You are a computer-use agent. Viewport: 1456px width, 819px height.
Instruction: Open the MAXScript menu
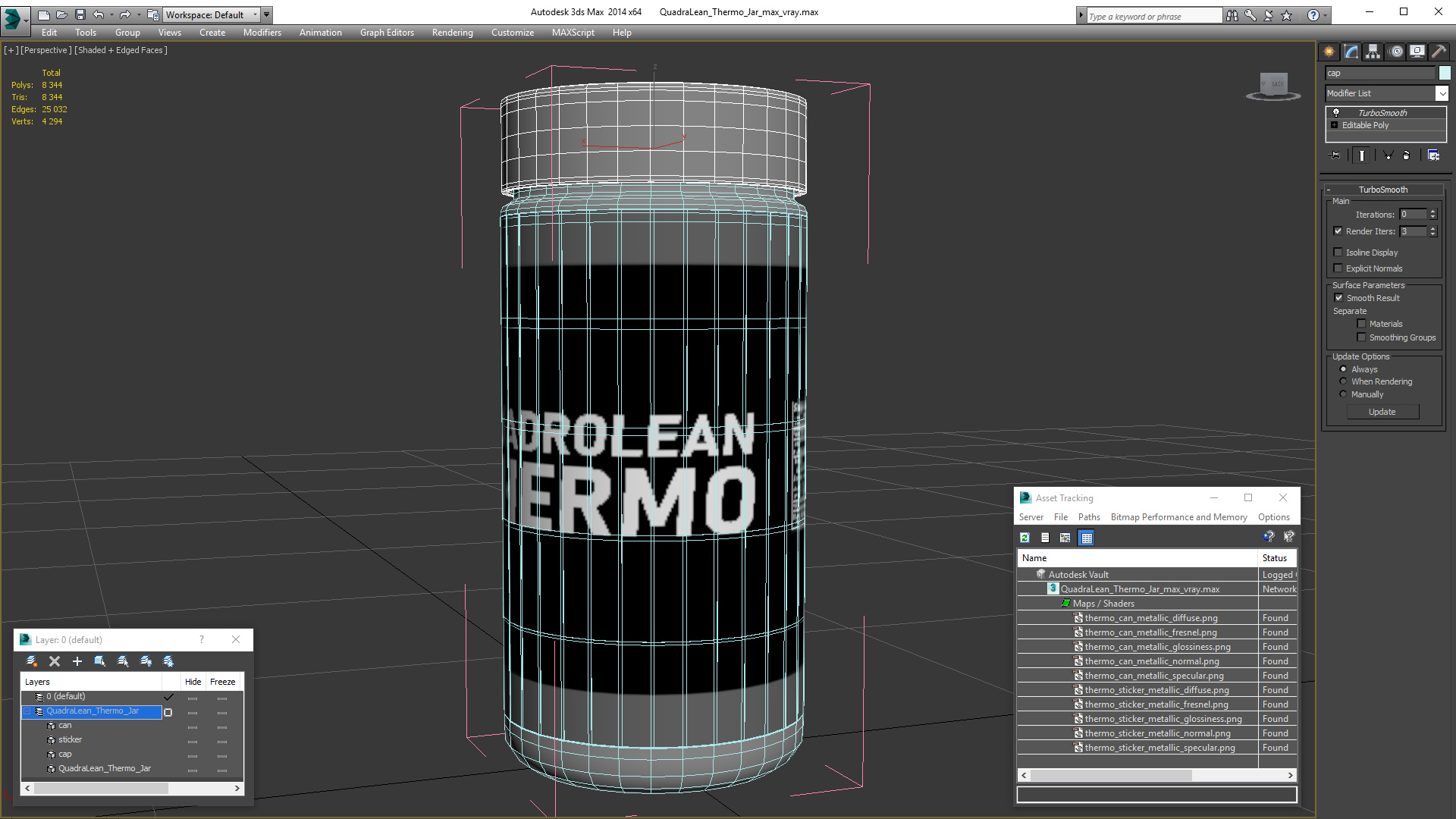click(x=573, y=33)
